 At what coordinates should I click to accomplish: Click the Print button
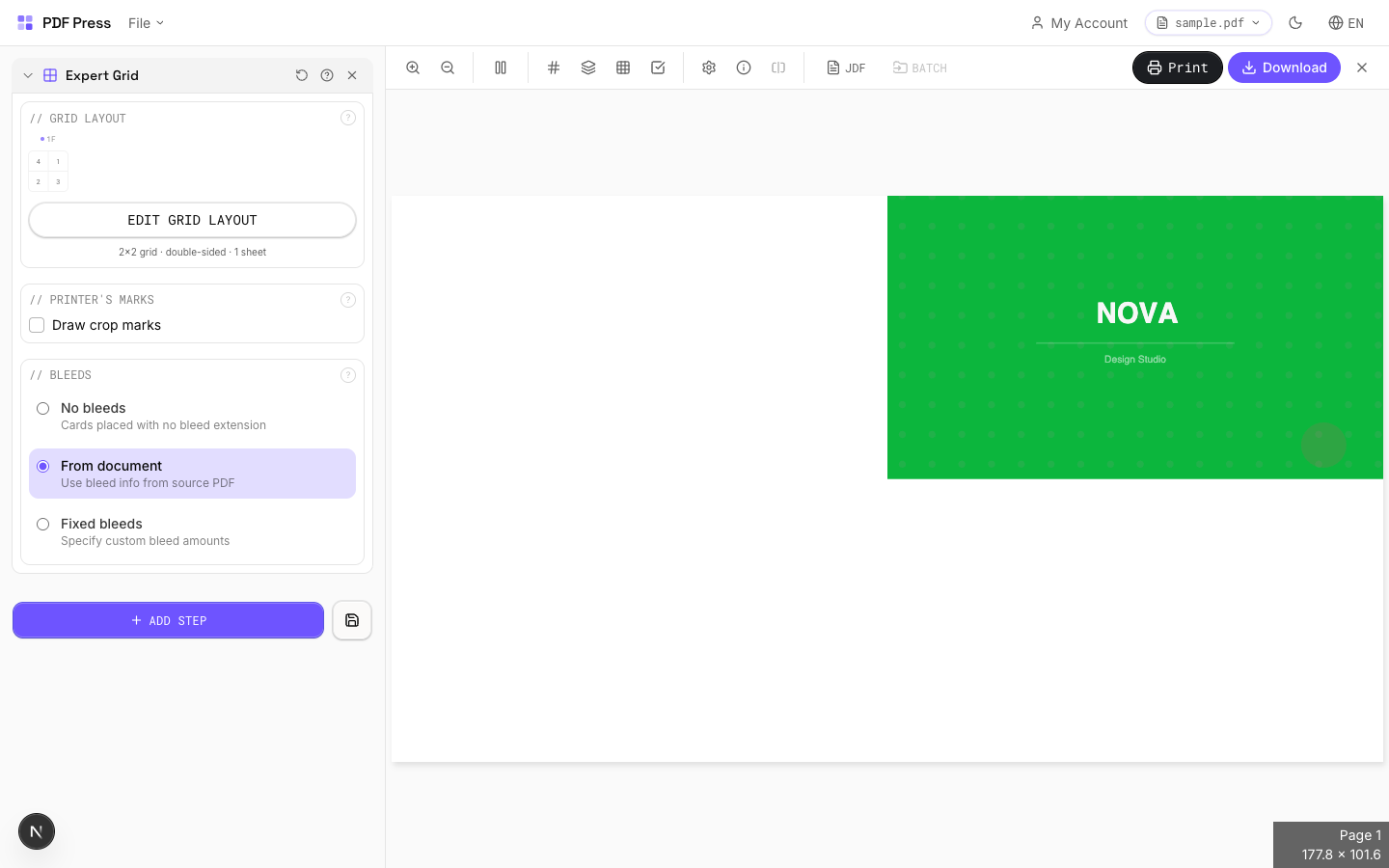pos(1178,68)
